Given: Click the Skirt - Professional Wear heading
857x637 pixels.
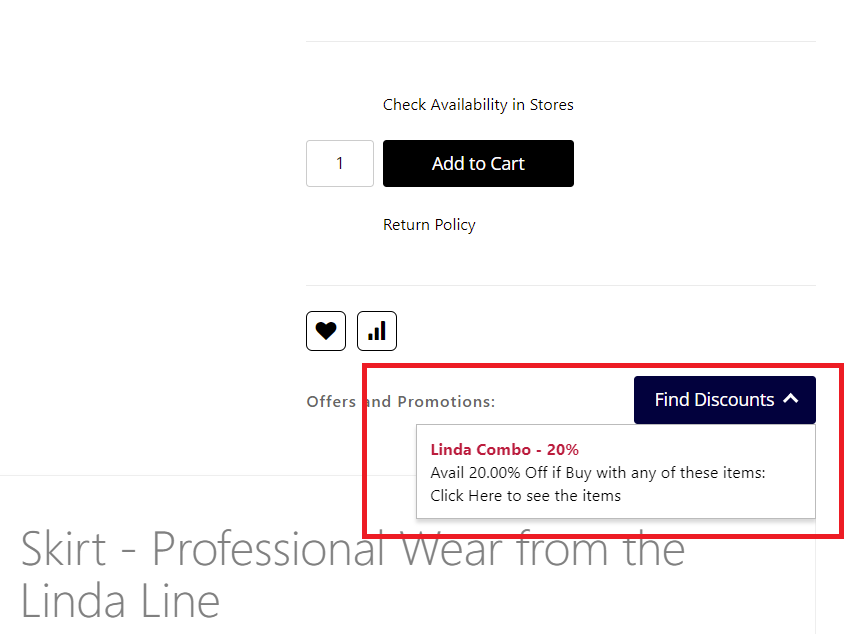Looking at the screenshot, I should point(352,551).
